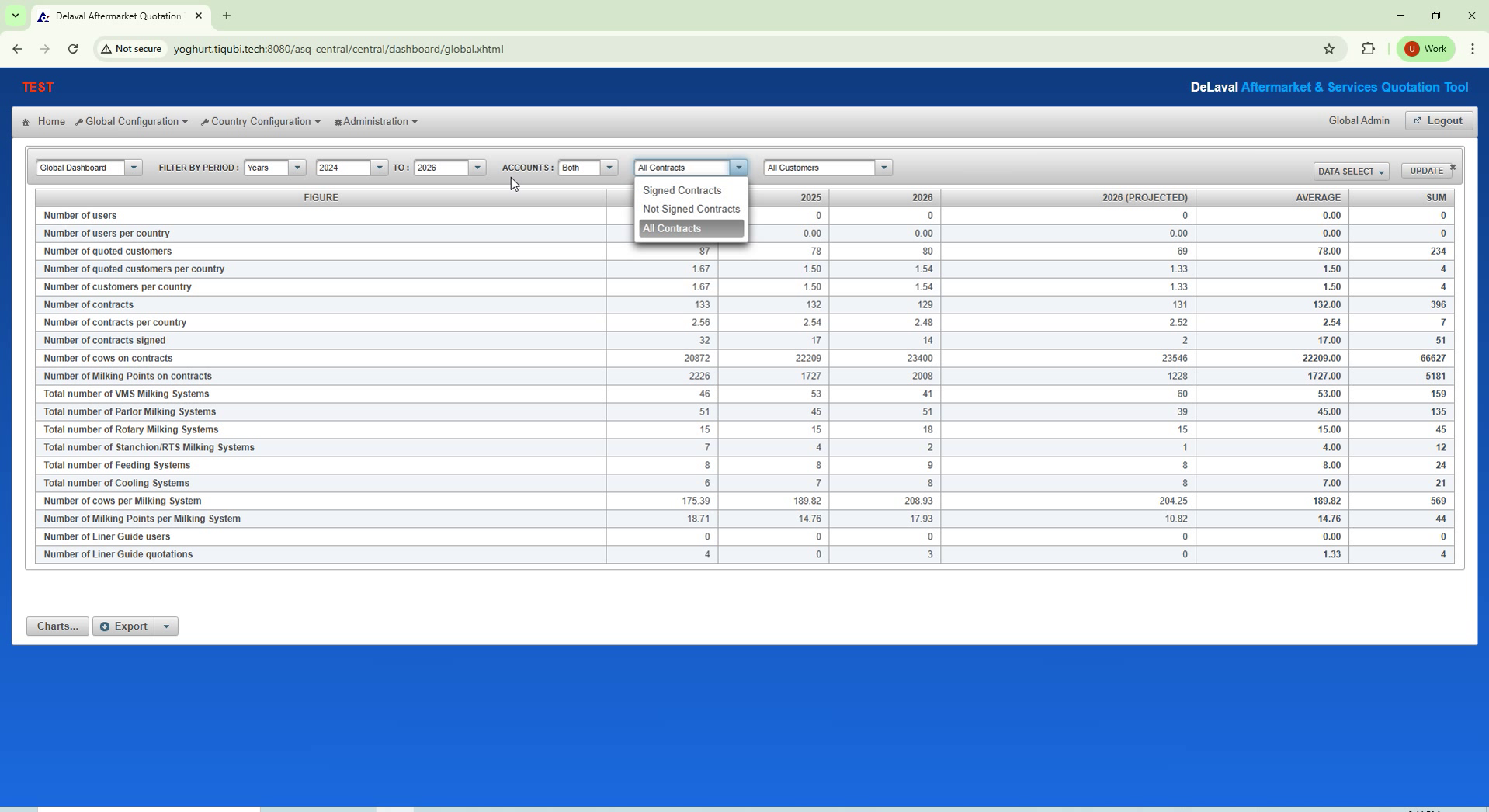Reload the page

(x=73, y=49)
